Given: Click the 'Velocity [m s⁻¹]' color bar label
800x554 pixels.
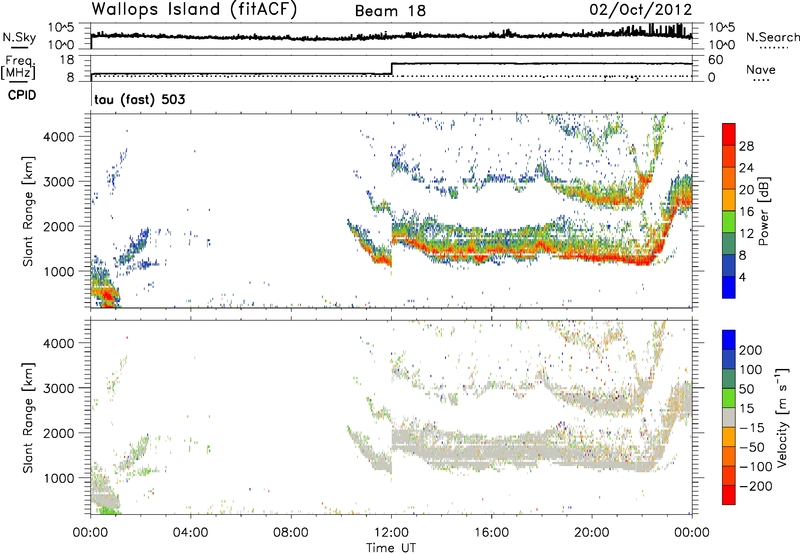Looking at the screenshot, I should 781,417.
